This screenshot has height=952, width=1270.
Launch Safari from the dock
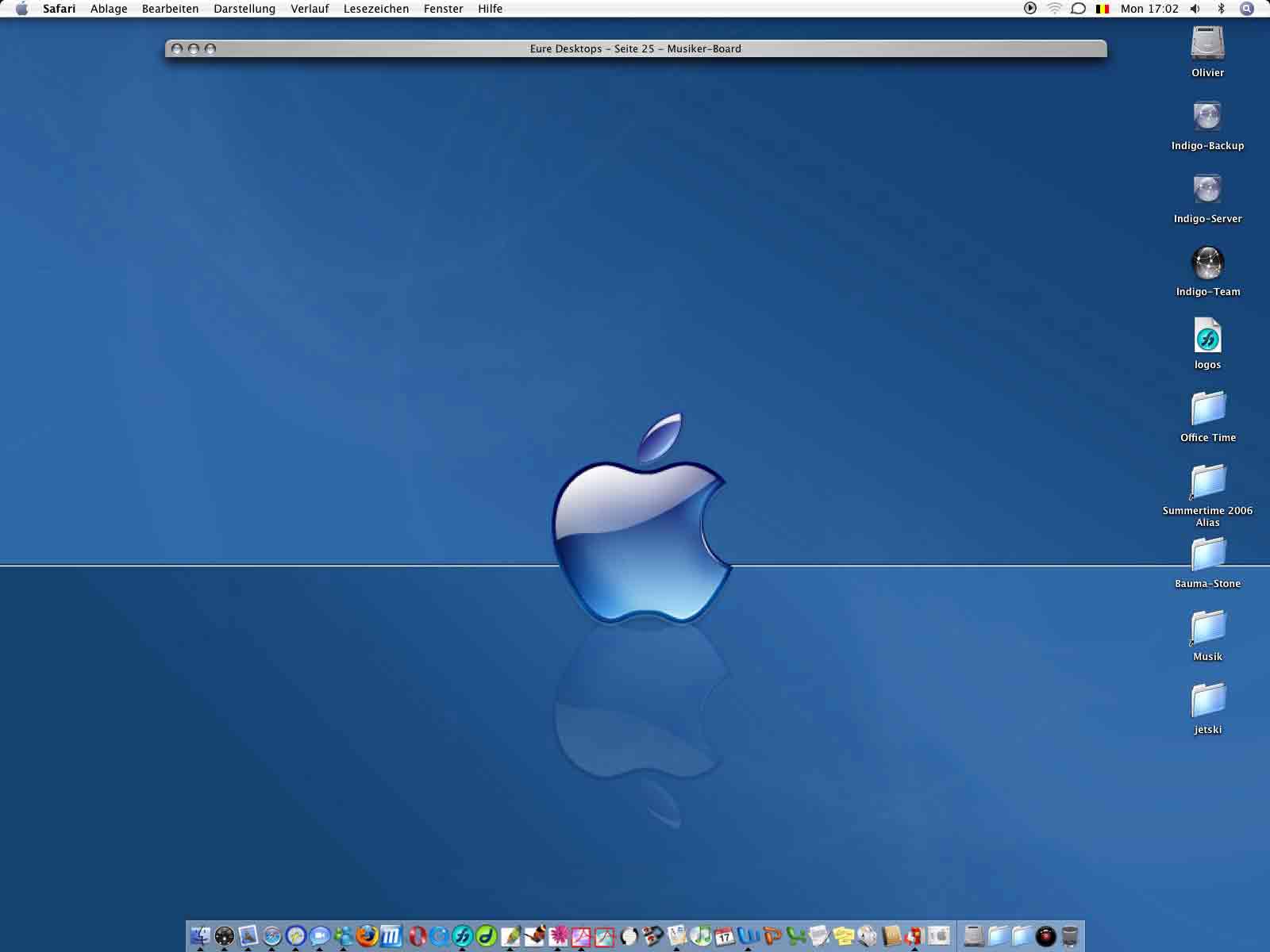272,936
